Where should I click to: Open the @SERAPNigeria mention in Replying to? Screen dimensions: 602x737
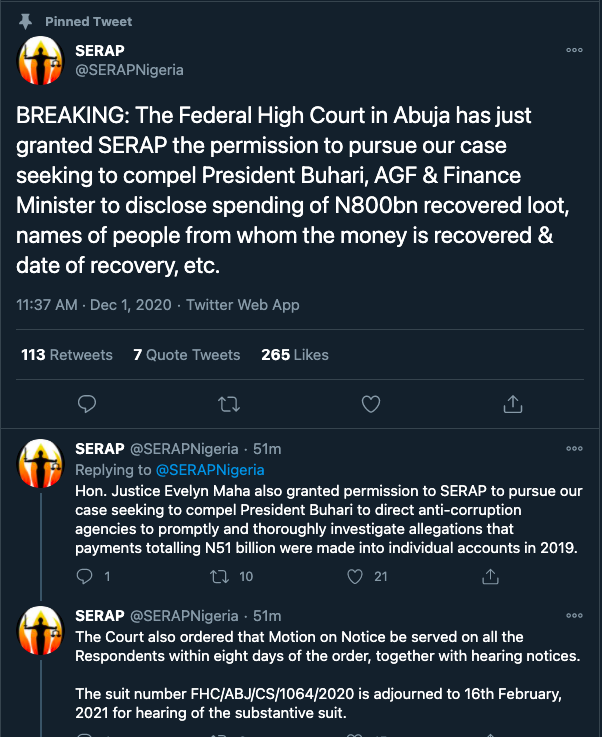pos(210,470)
